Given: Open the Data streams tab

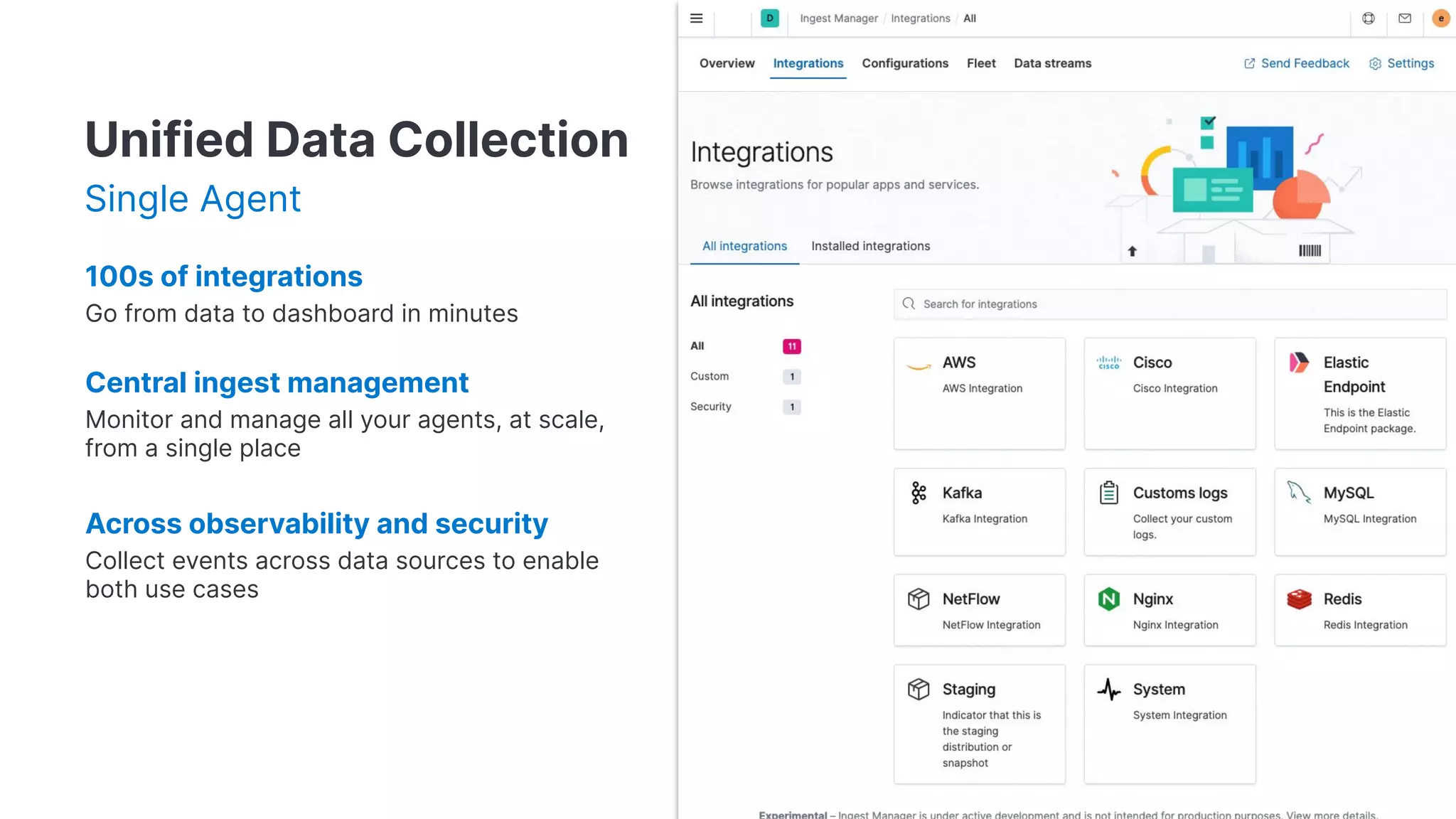Looking at the screenshot, I should [1052, 63].
